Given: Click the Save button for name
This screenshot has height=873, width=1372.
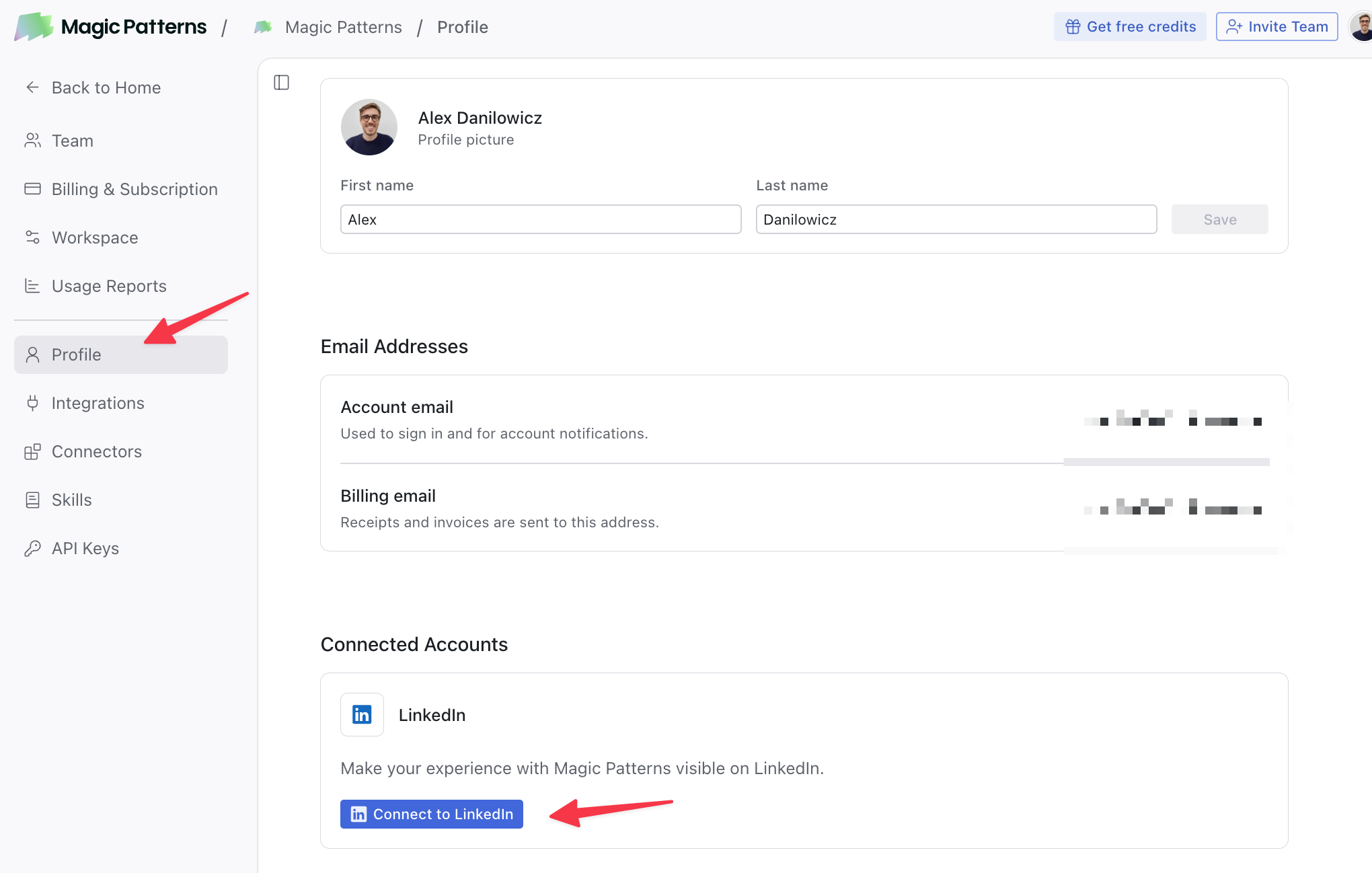Looking at the screenshot, I should [x=1219, y=219].
